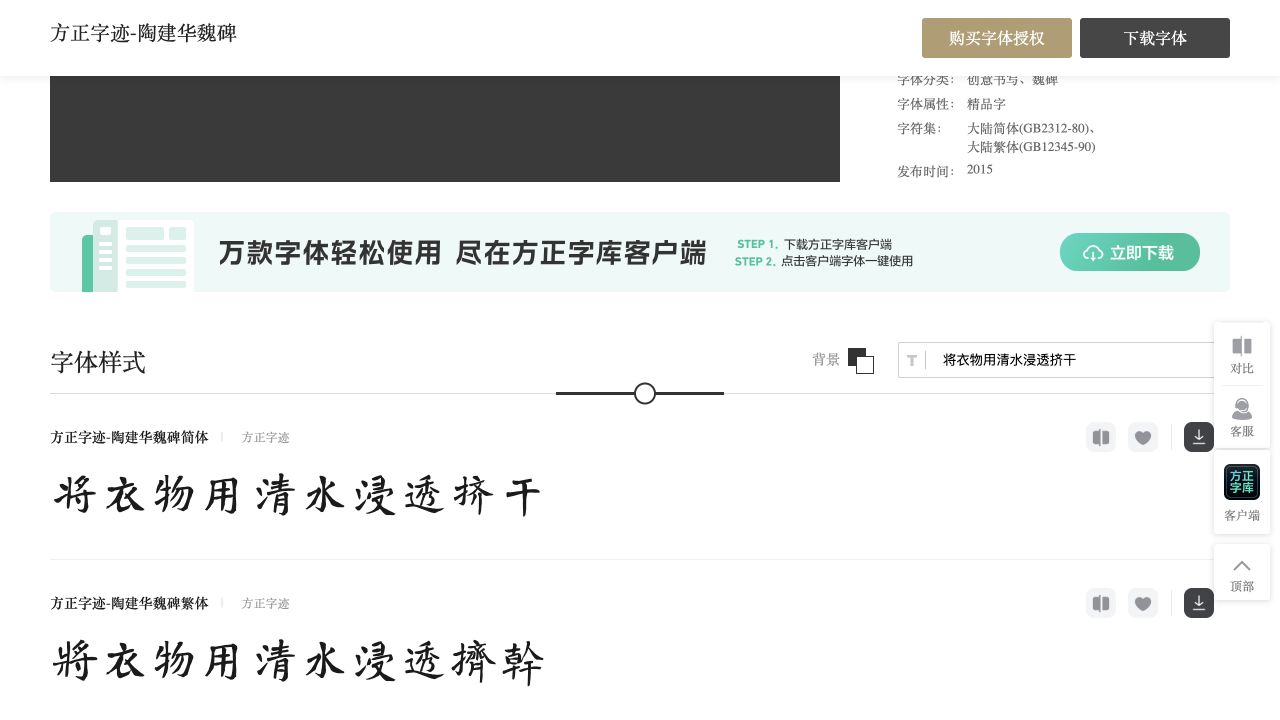The width and height of the screenshot is (1280, 720).
Task: Click the 大陆繁体(GB12345-90) charset text
Action: [x=1031, y=147]
